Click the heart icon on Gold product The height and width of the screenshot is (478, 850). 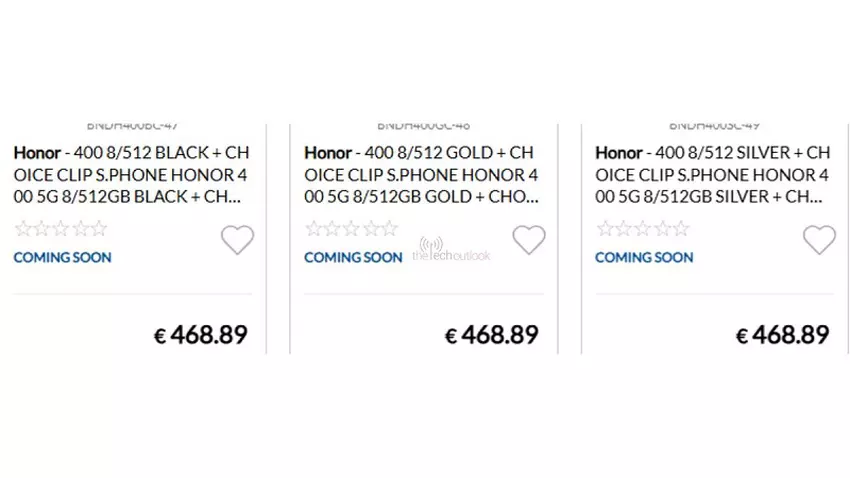pos(529,240)
